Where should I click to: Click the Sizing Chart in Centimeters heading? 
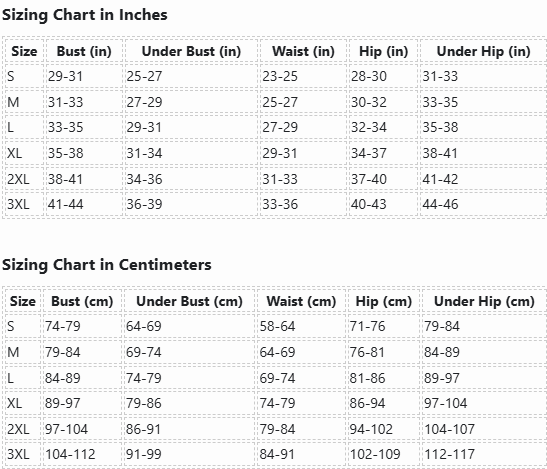point(107,265)
